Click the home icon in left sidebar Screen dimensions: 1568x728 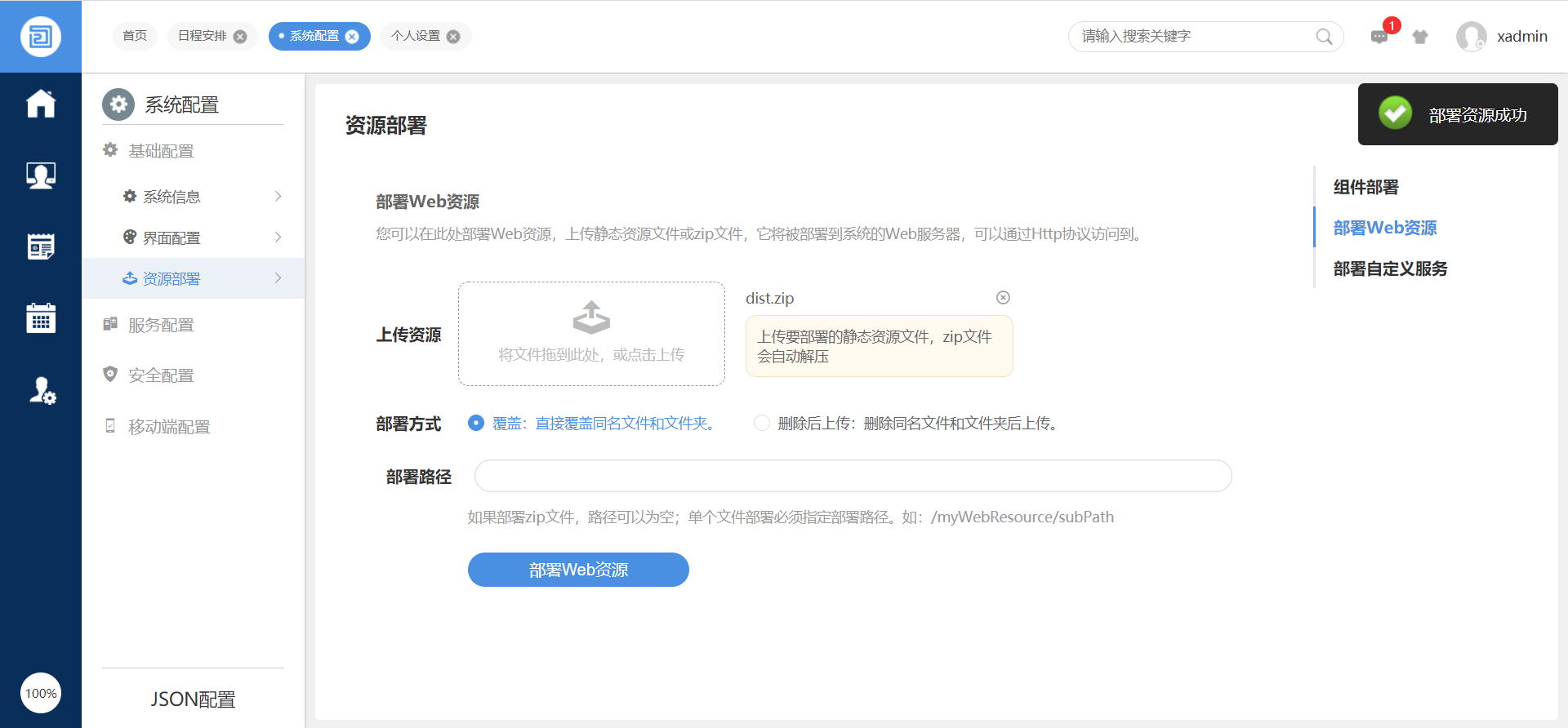41,104
